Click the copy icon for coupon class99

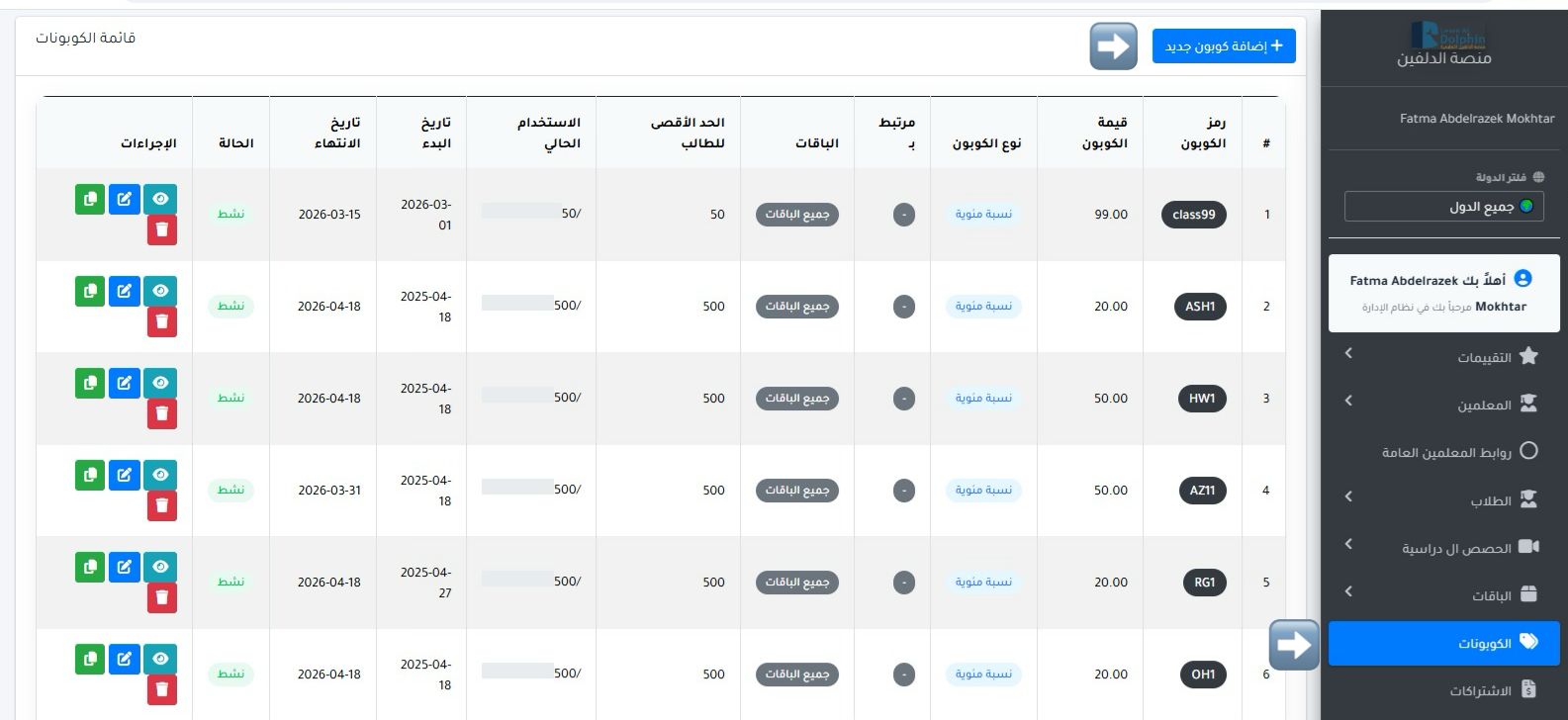[90, 199]
